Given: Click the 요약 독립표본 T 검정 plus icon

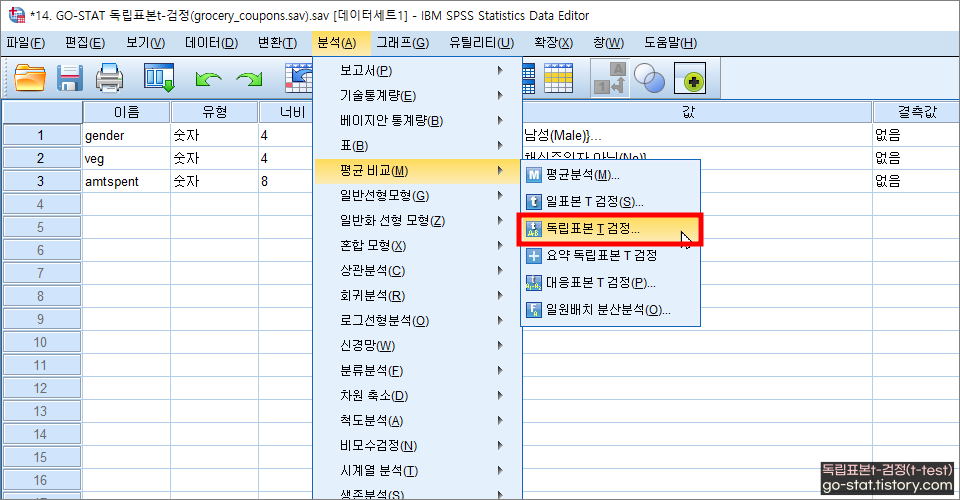Looking at the screenshot, I should click(x=534, y=256).
